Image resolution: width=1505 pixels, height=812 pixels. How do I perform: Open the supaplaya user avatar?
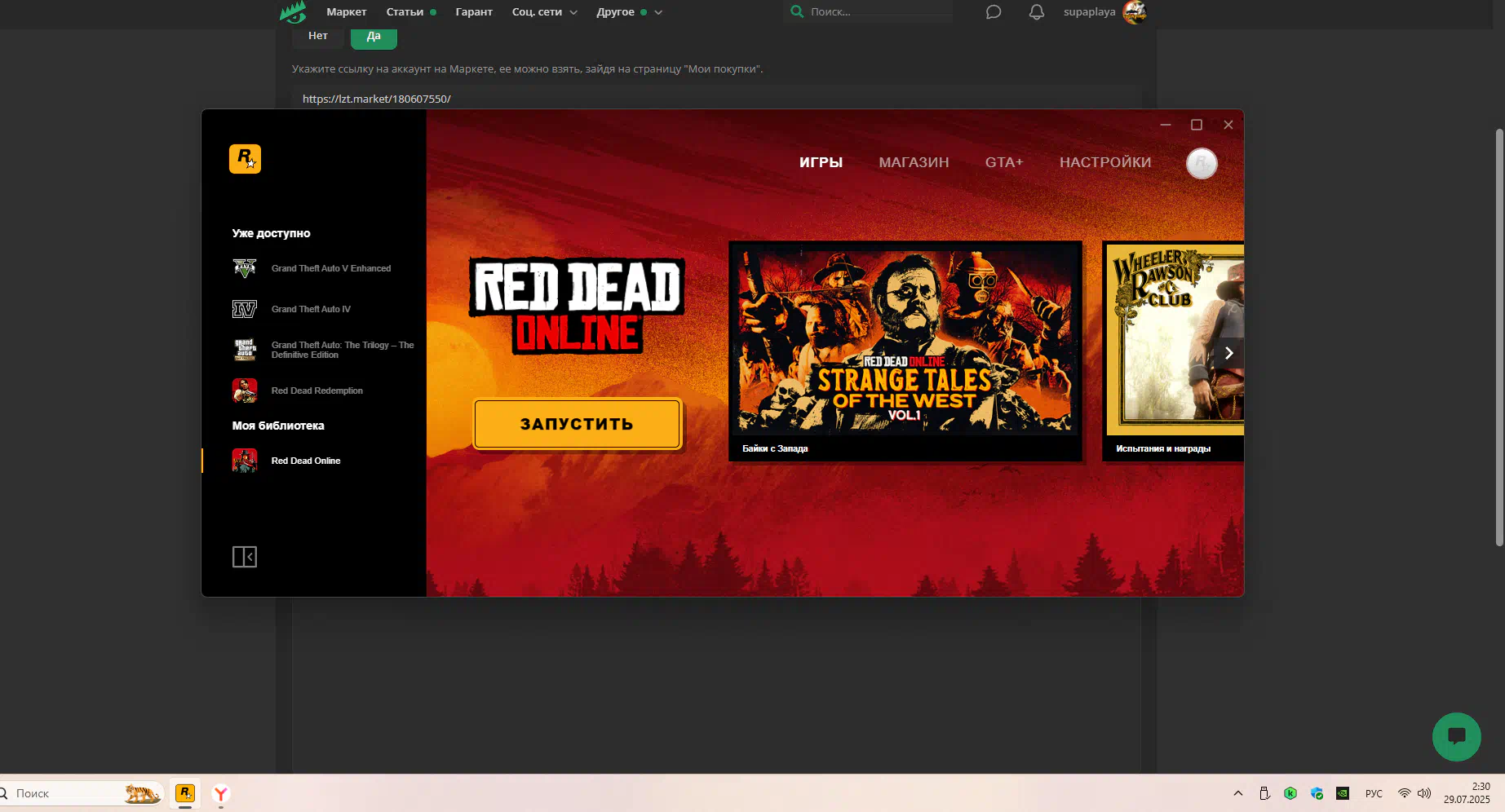point(1135,12)
